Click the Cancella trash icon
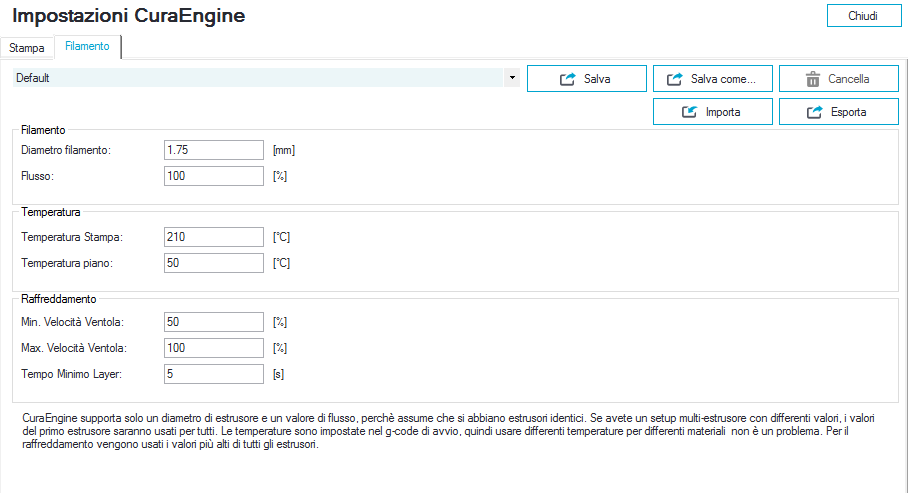This screenshot has width=908, height=493. click(813, 79)
